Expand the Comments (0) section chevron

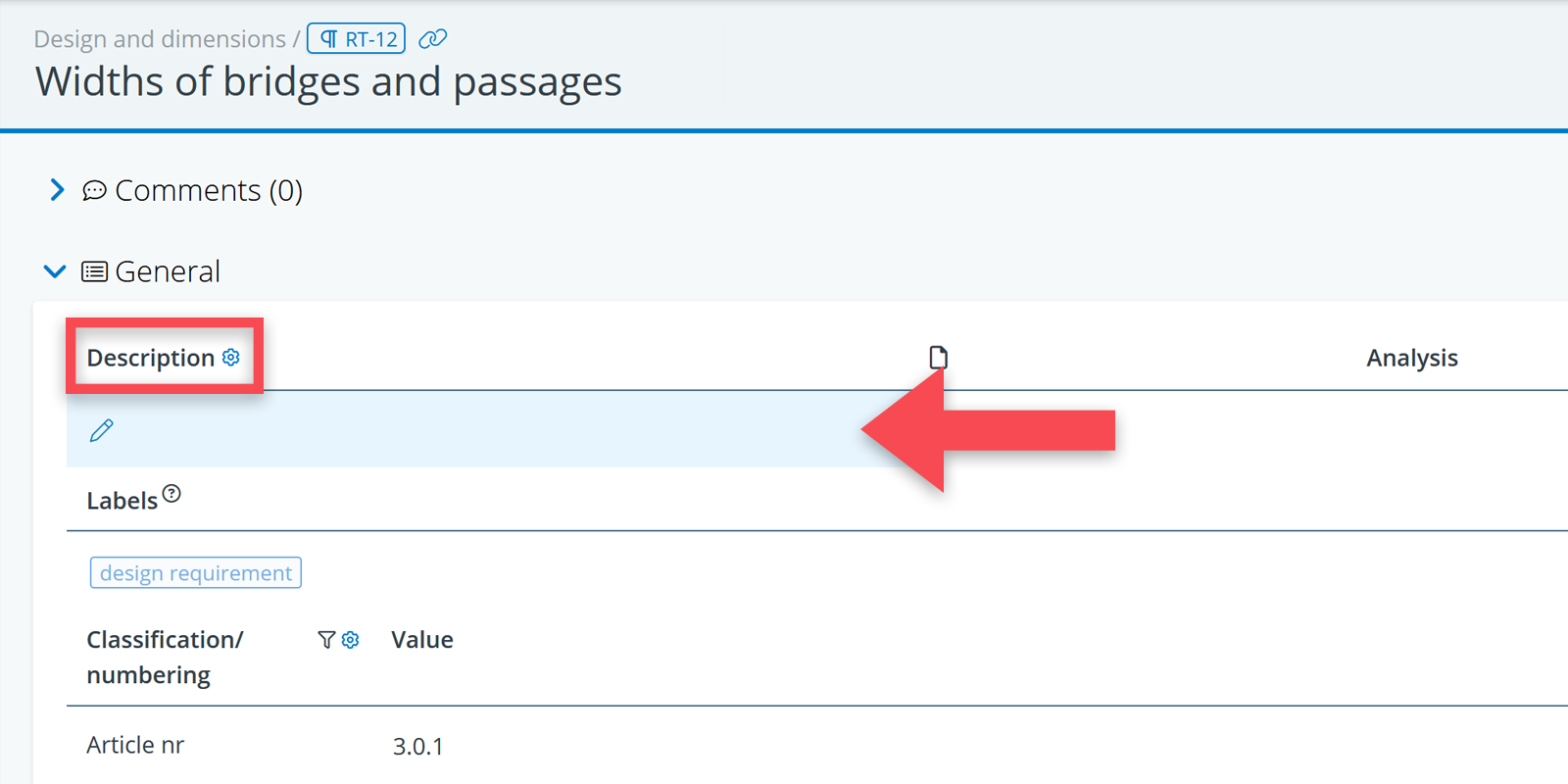tap(57, 190)
